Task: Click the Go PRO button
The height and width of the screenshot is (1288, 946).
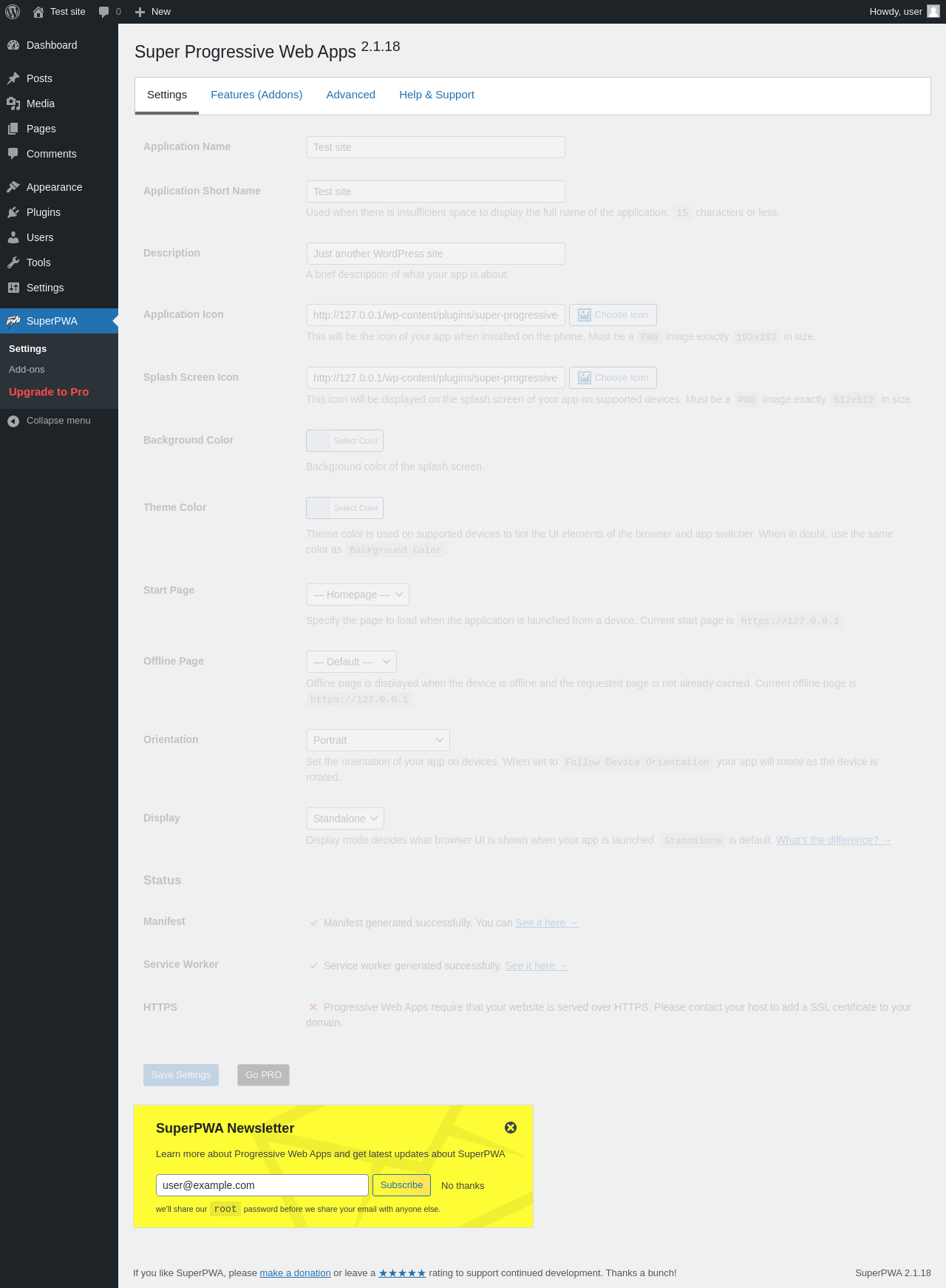Action: tap(263, 1075)
